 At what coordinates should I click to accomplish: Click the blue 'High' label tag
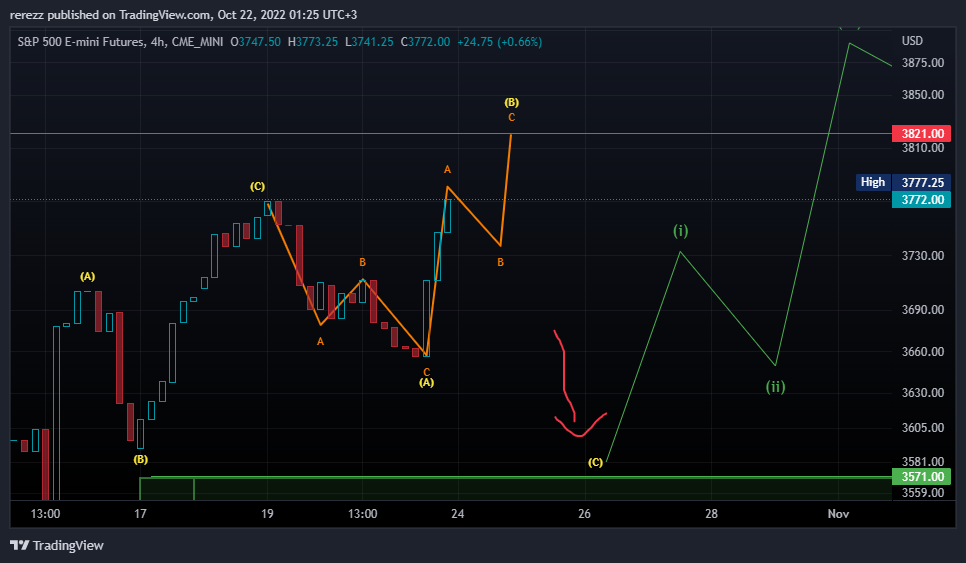(x=873, y=182)
